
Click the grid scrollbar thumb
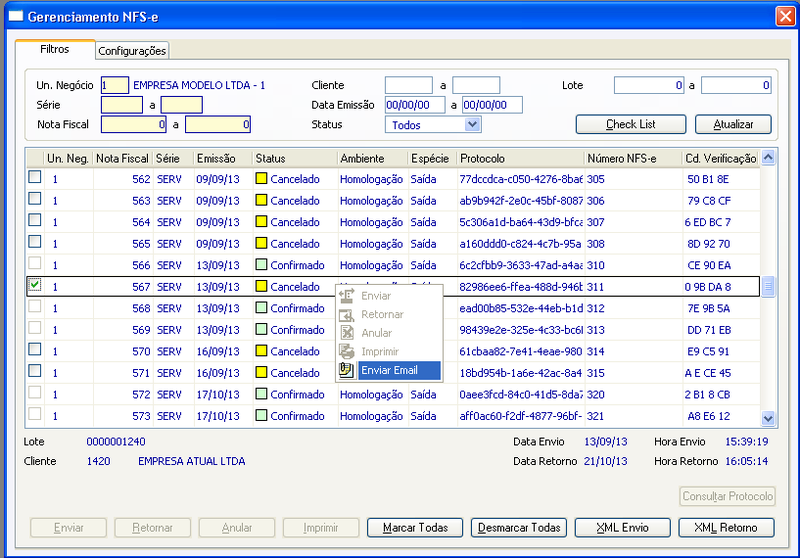tap(768, 286)
